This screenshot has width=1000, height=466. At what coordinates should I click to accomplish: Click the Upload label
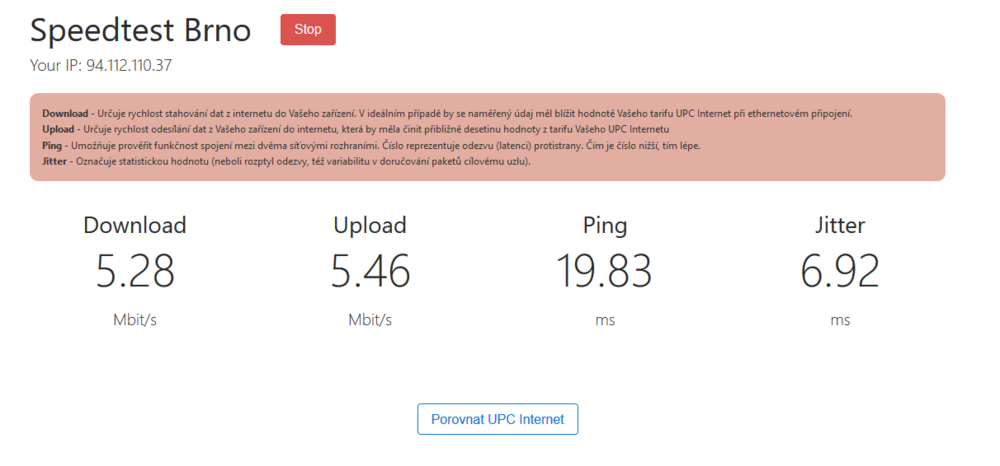[370, 225]
